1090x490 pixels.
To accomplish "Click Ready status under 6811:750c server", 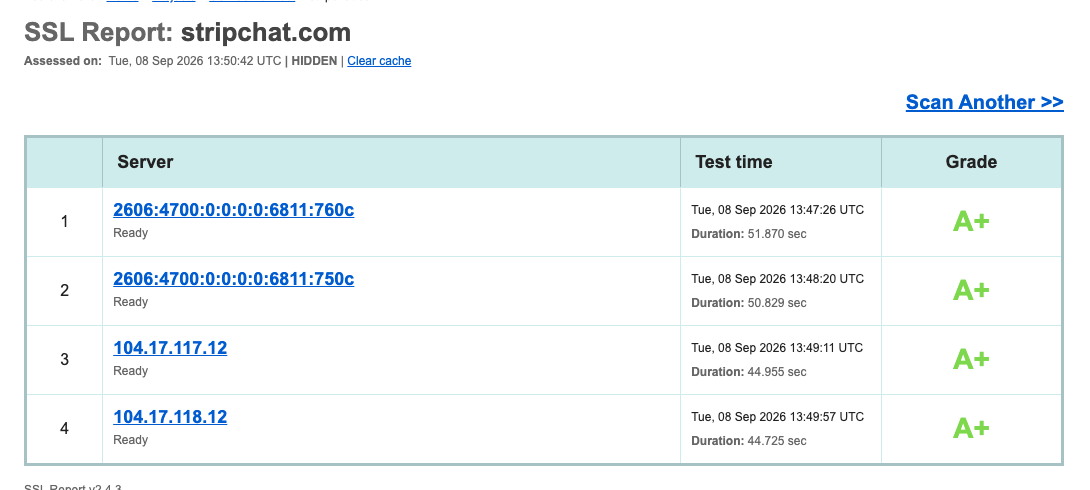I will (131, 302).
